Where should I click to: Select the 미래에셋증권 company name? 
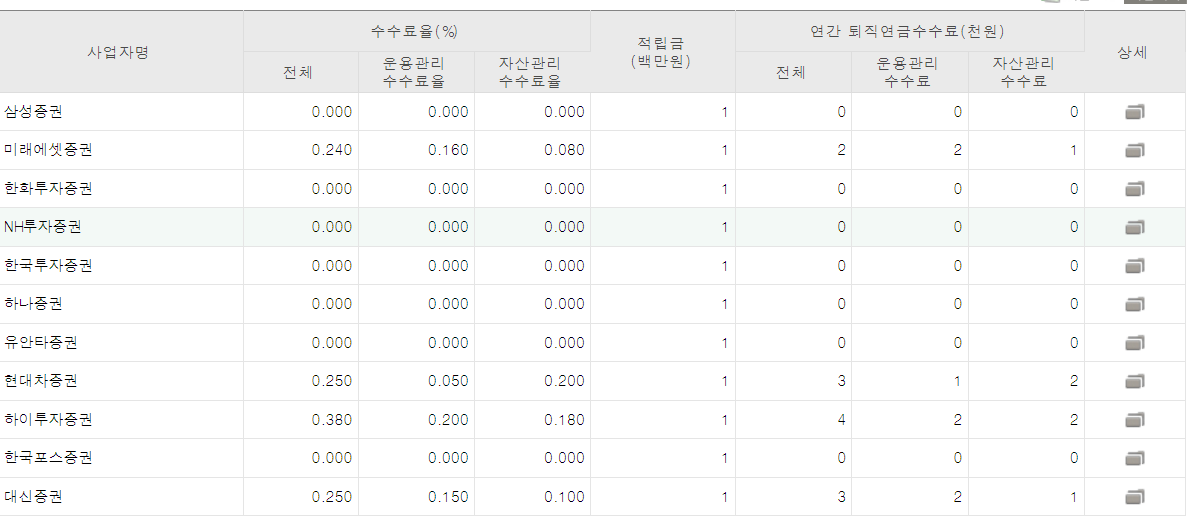48,151
